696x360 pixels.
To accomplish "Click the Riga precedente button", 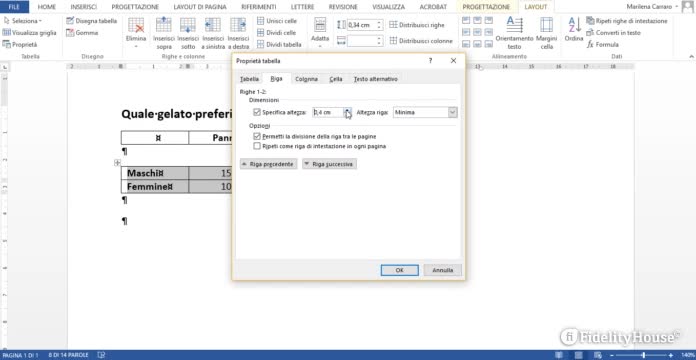I will [268, 164].
